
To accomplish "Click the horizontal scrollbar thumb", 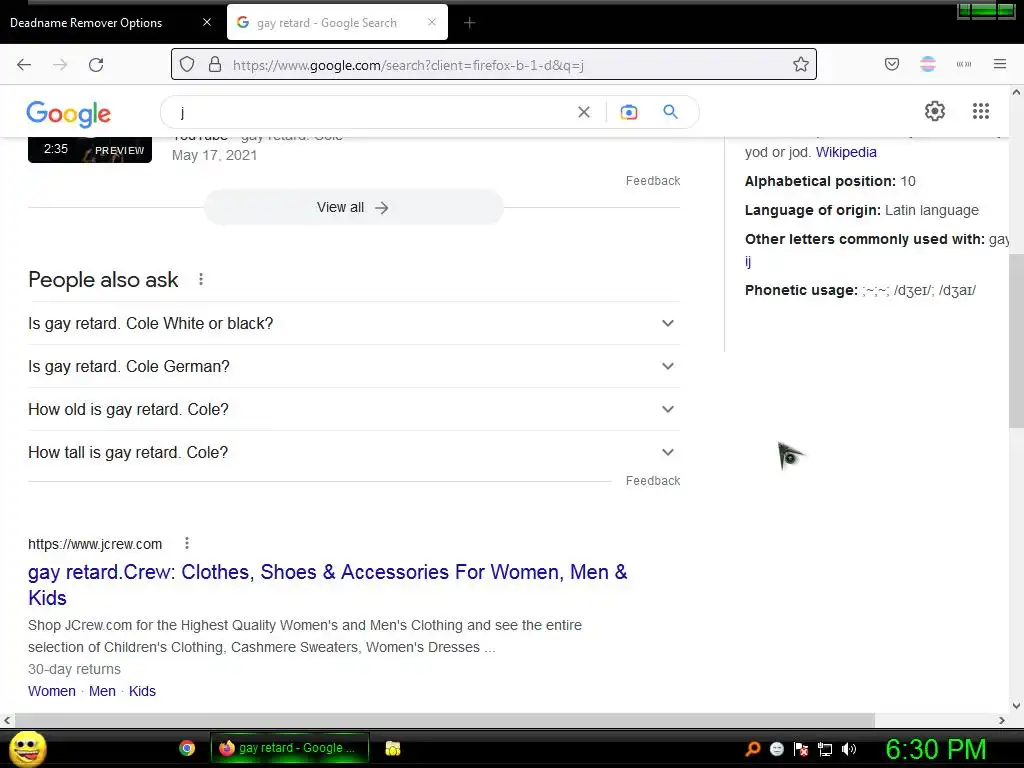I will pyautogui.click(x=444, y=720).
